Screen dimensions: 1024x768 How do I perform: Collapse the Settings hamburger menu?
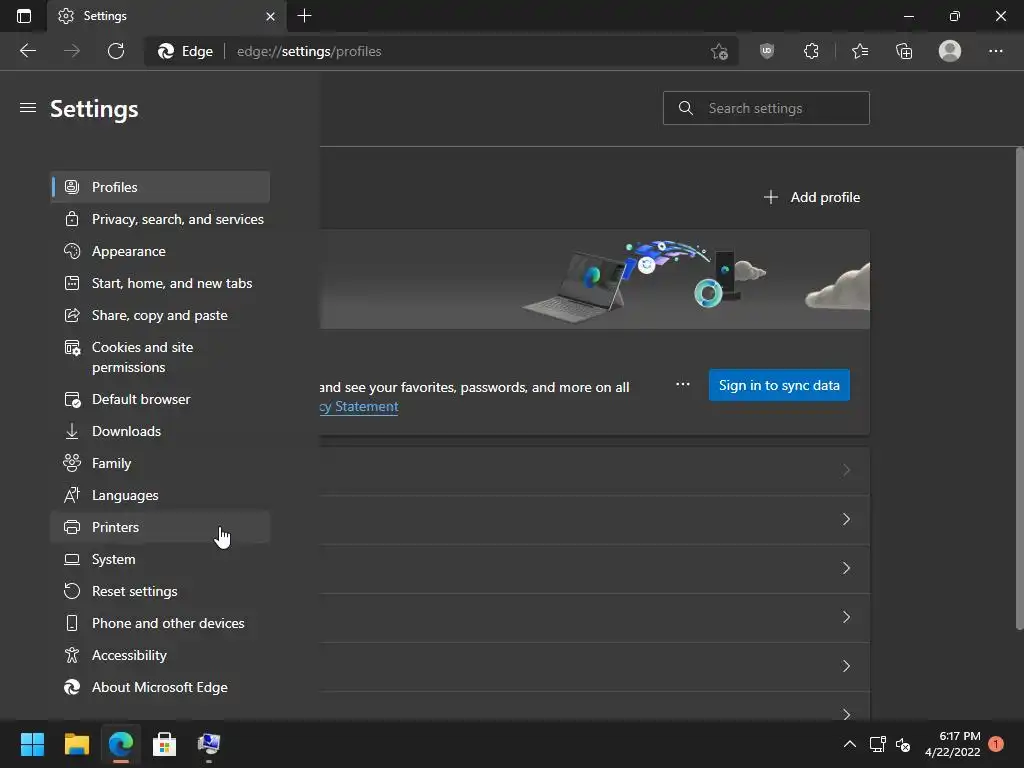(27, 108)
